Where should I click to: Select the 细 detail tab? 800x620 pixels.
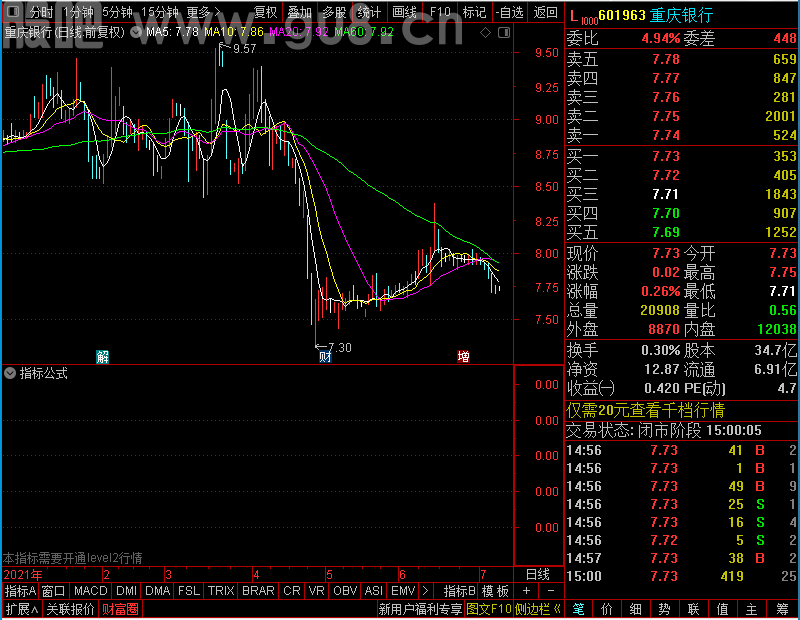click(x=635, y=609)
